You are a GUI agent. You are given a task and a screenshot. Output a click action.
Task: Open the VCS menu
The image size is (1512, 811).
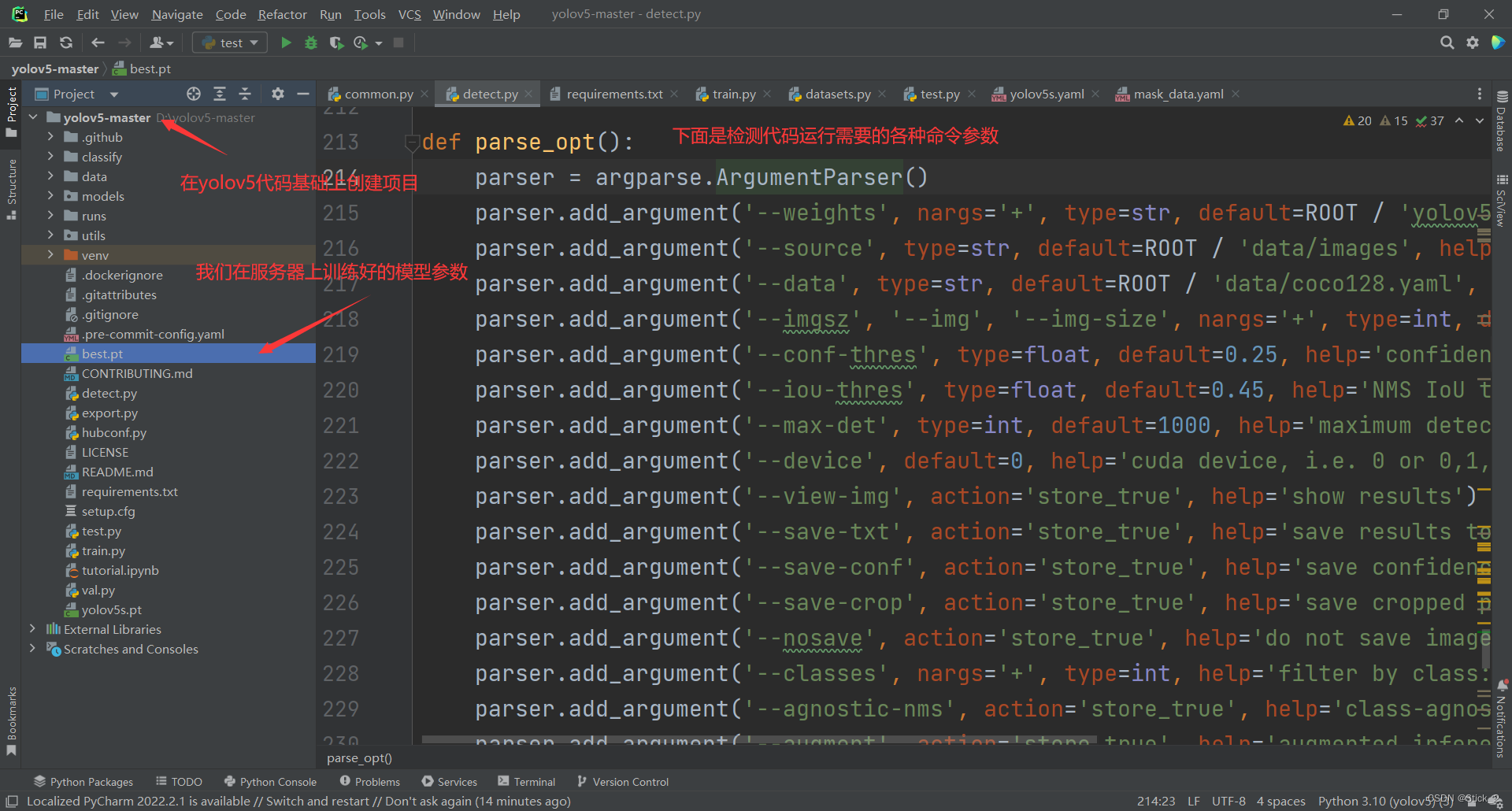click(x=409, y=14)
